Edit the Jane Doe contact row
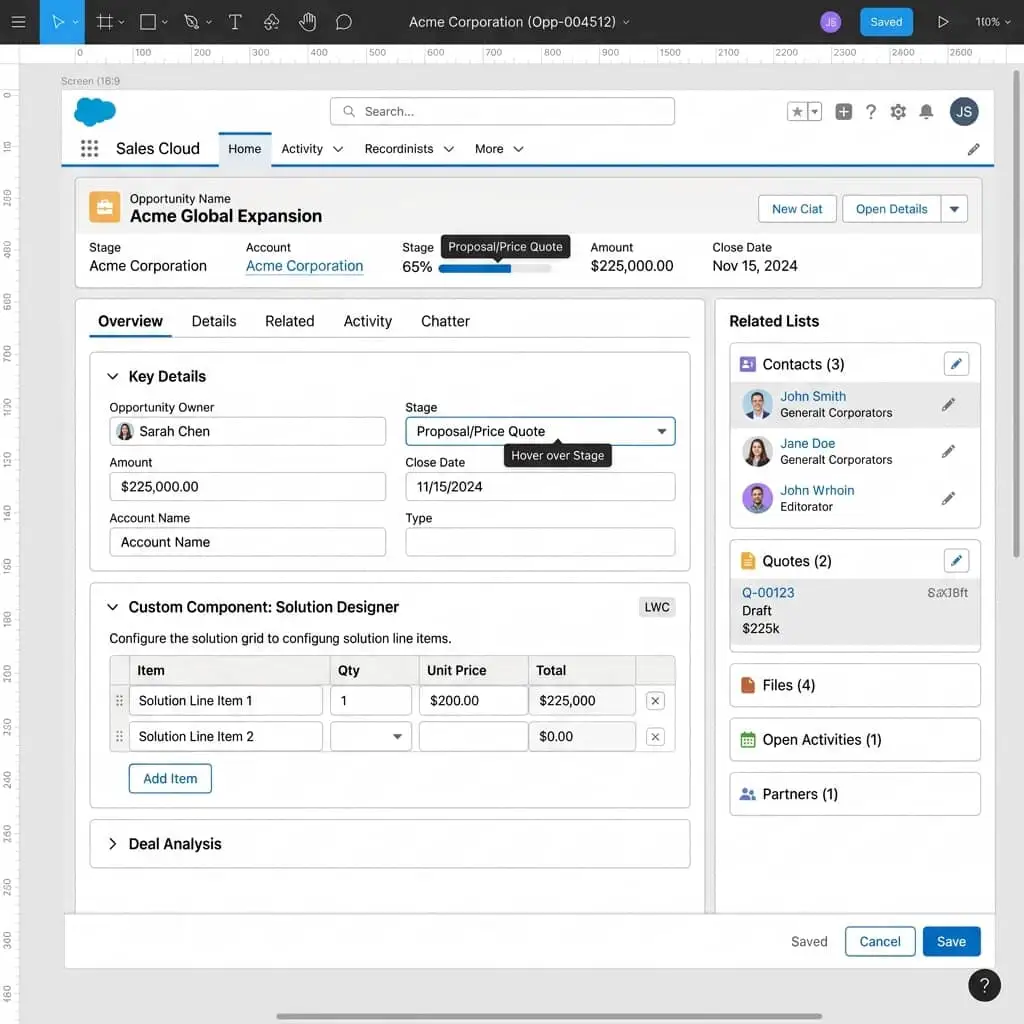 pos(948,451)
